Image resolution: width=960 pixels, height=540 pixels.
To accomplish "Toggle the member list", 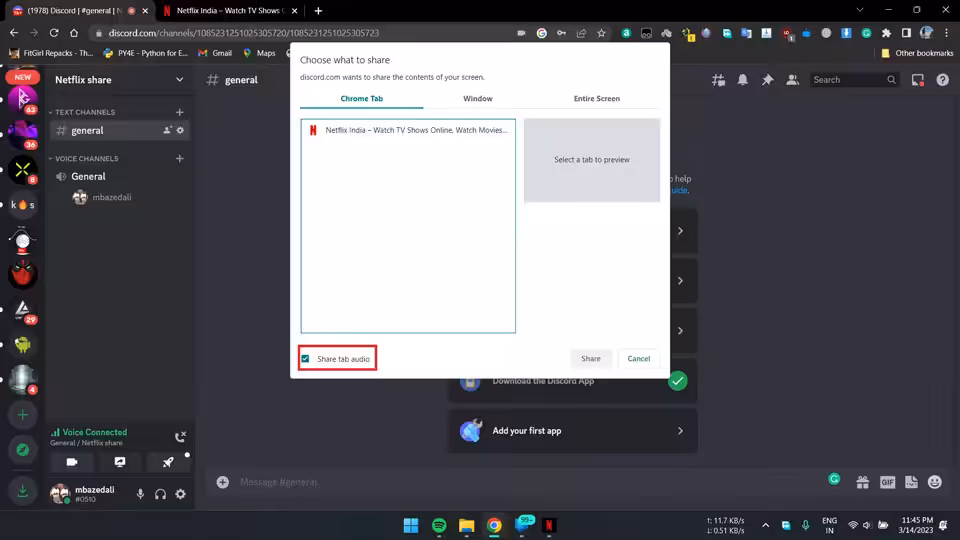I will (x=792, y=80).
